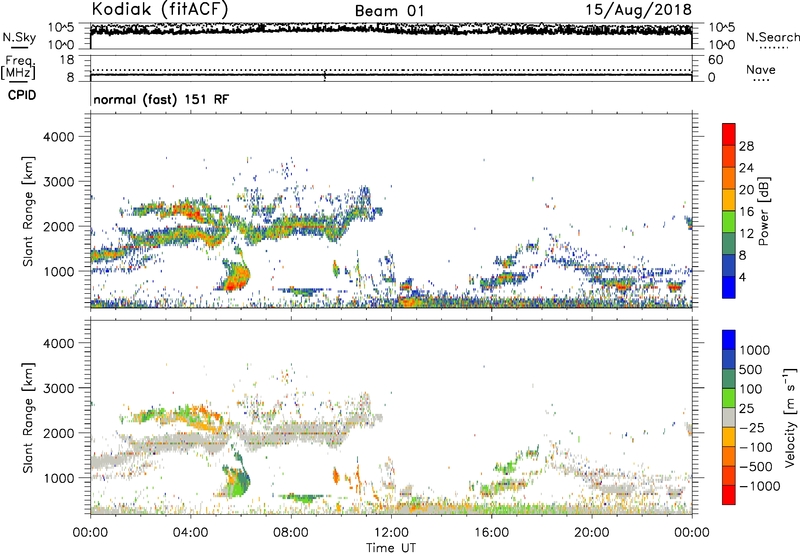Click the yellow 16-20 dB power colorbar segment
800x554 pixels.
click(729, 200)
